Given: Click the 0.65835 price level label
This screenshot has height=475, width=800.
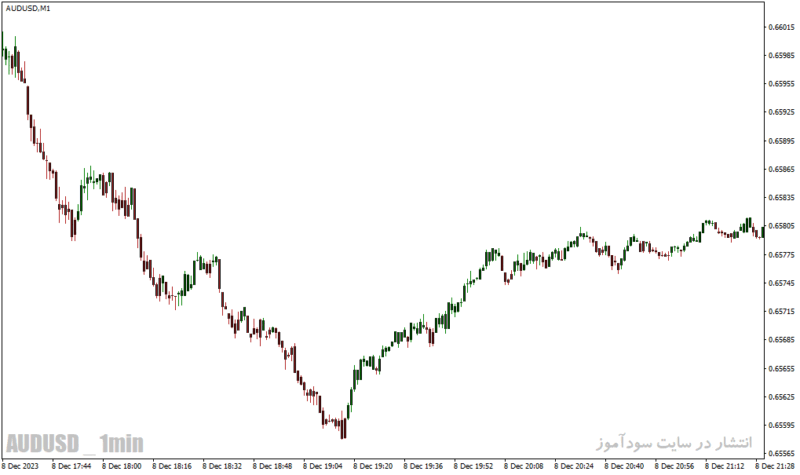Looking at the screenshot, I should pos(782,197).
